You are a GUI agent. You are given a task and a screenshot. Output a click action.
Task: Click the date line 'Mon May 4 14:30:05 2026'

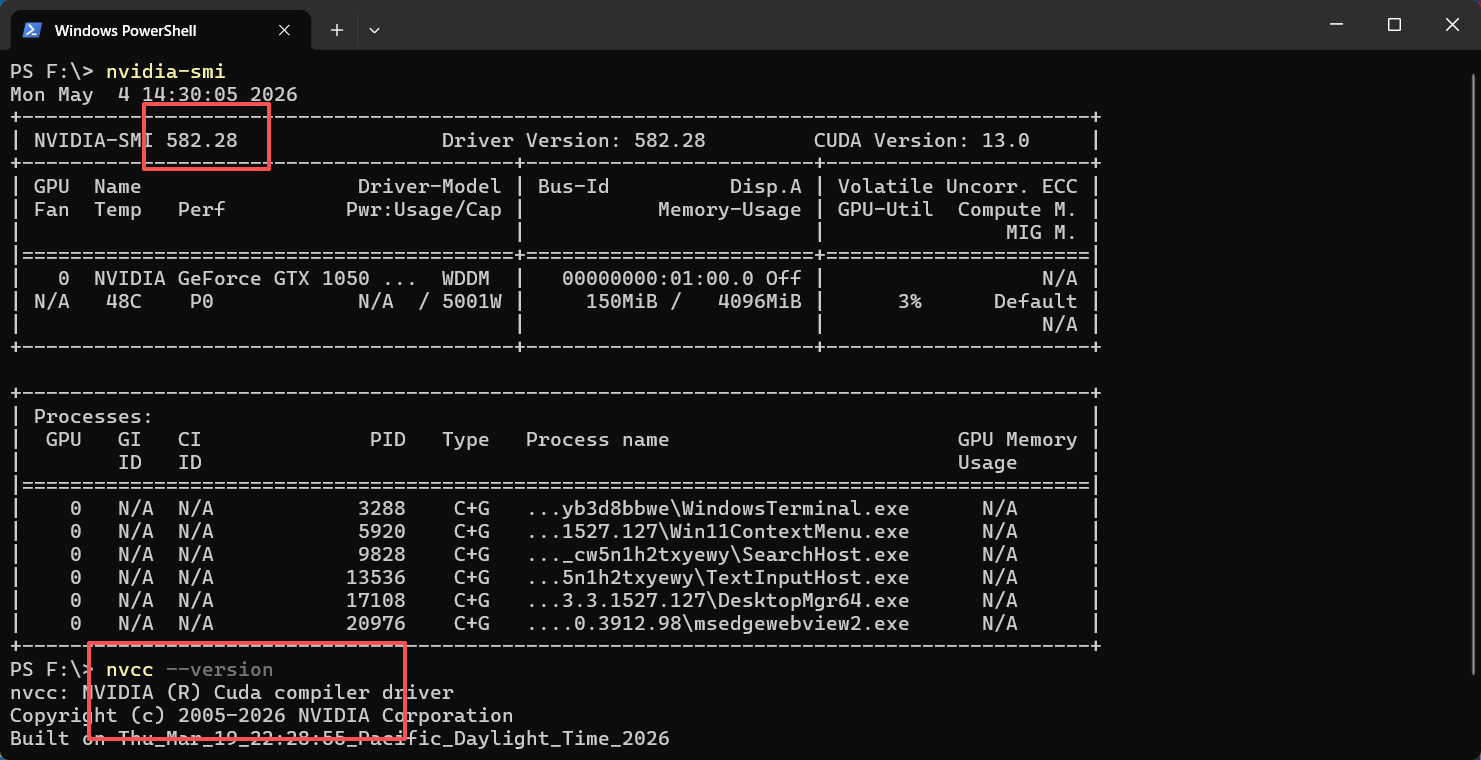tap(154, 94)
